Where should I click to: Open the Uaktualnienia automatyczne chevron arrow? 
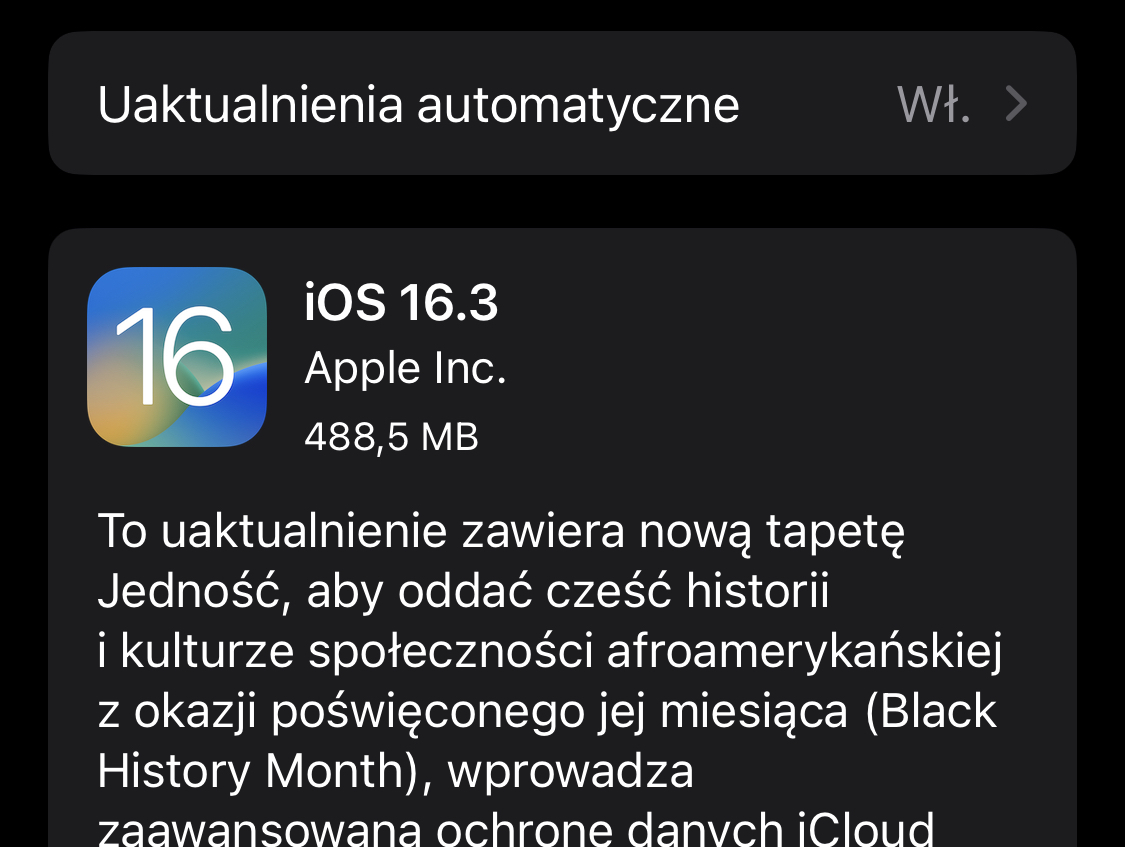[x=1016, y=104]
